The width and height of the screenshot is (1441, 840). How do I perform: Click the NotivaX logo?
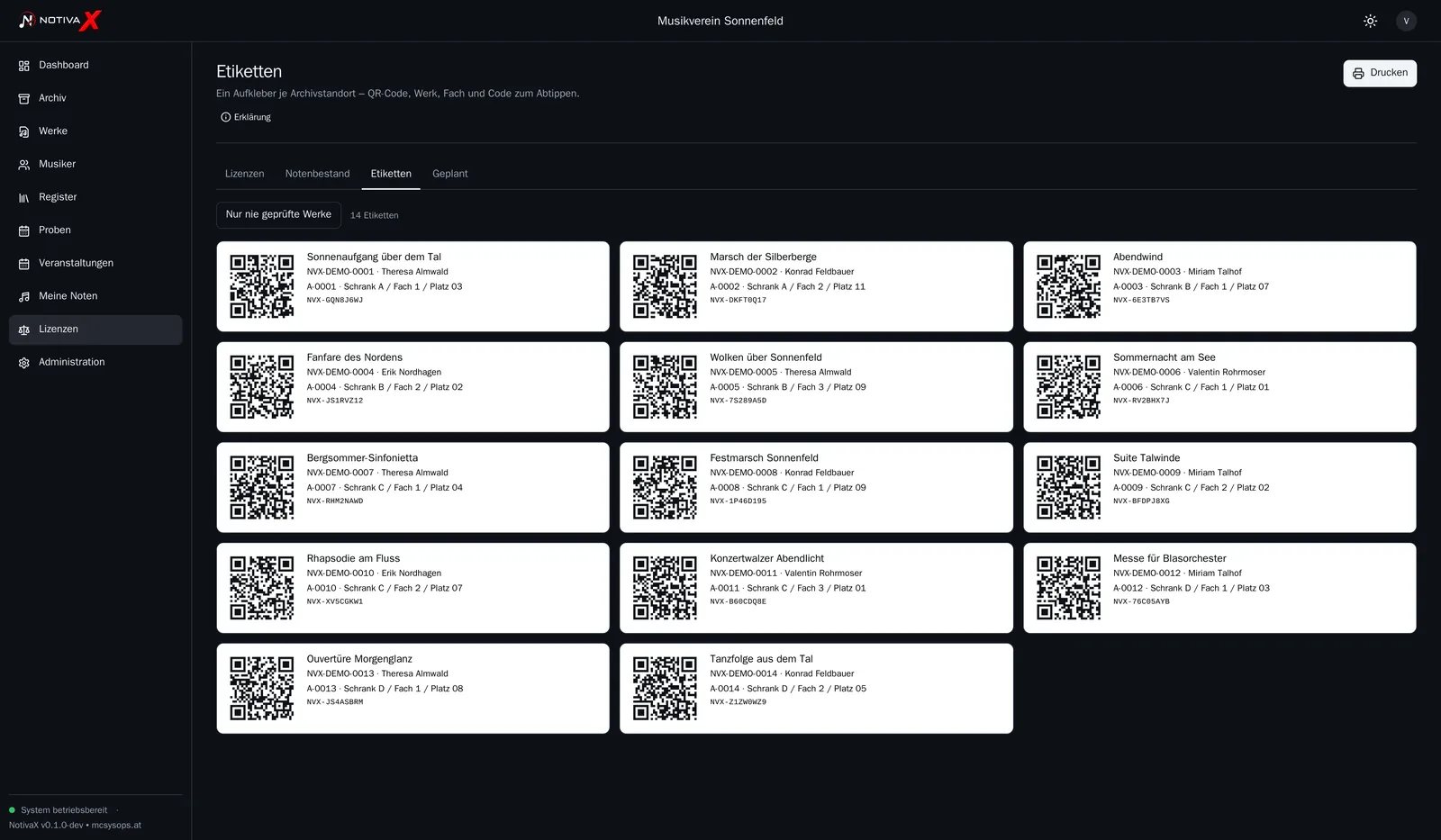[x=59, y=20]
